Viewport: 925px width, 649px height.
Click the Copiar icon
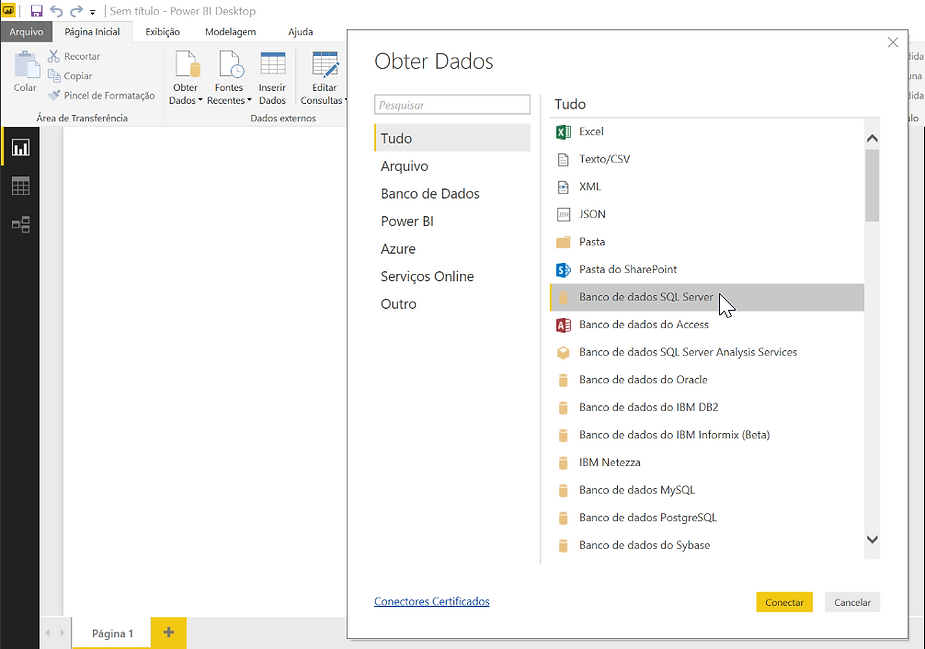[54, 76]
